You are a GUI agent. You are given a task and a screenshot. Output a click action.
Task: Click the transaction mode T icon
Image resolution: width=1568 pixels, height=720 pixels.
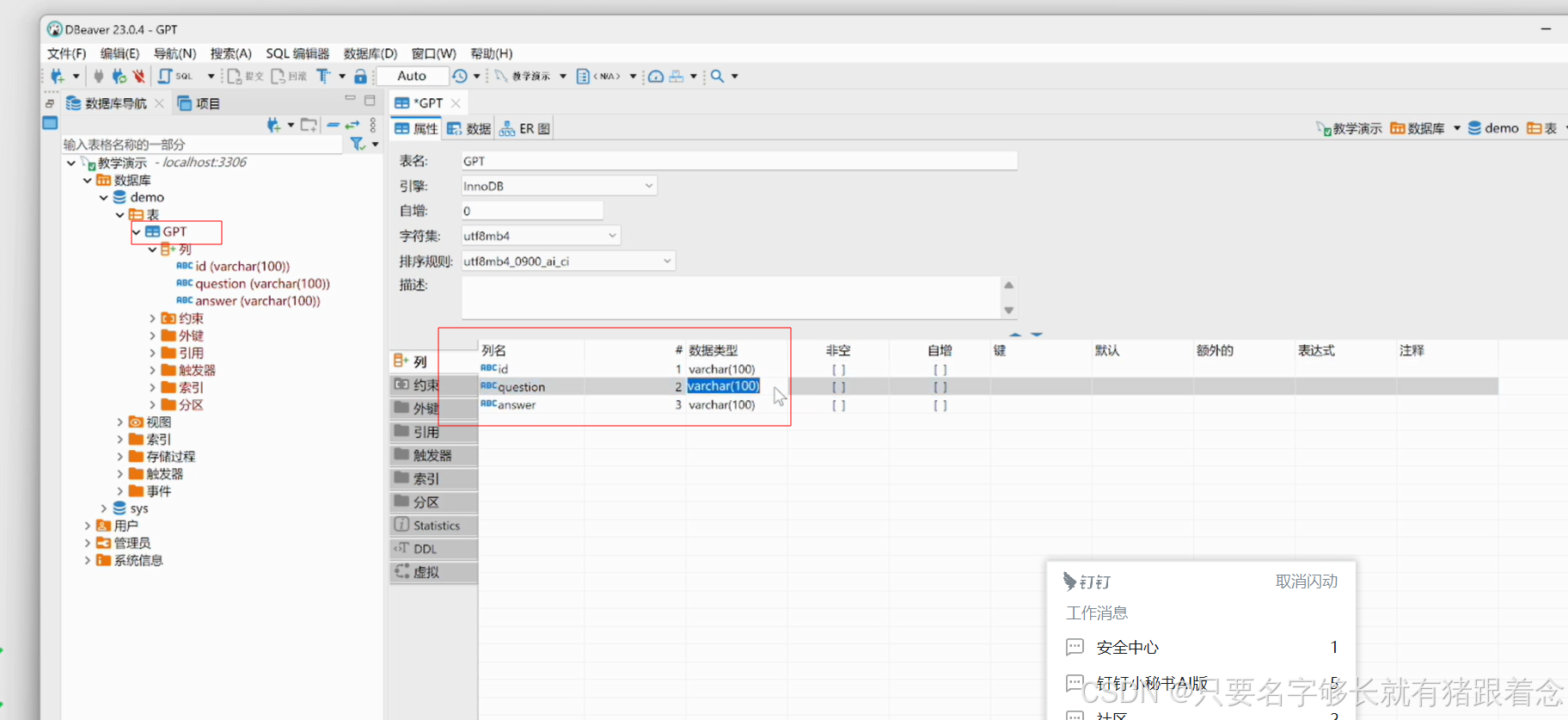pyautogui.click(x=323, y=76)
